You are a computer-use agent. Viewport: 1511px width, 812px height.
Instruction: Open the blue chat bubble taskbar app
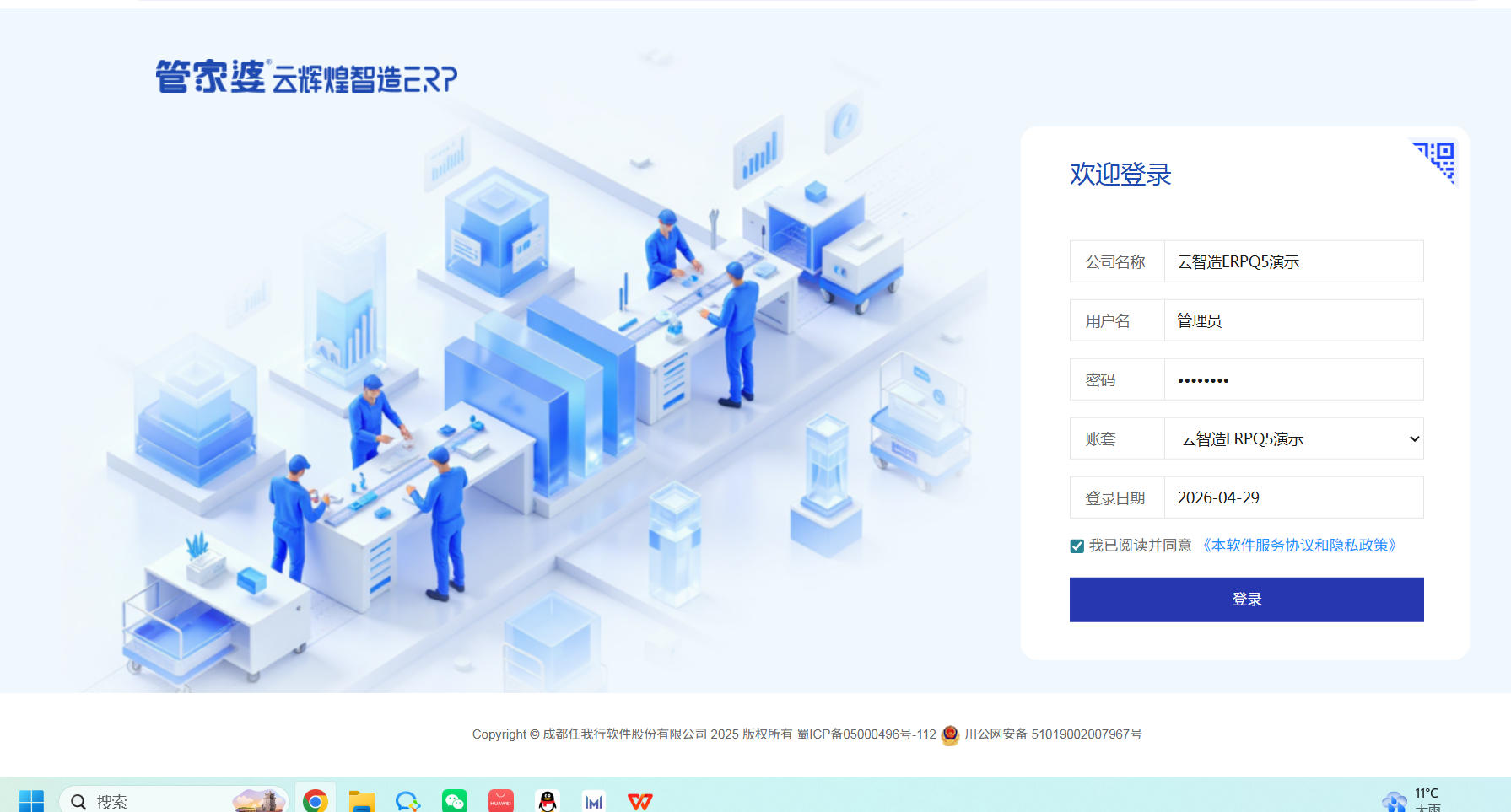(x=408, y=801)
